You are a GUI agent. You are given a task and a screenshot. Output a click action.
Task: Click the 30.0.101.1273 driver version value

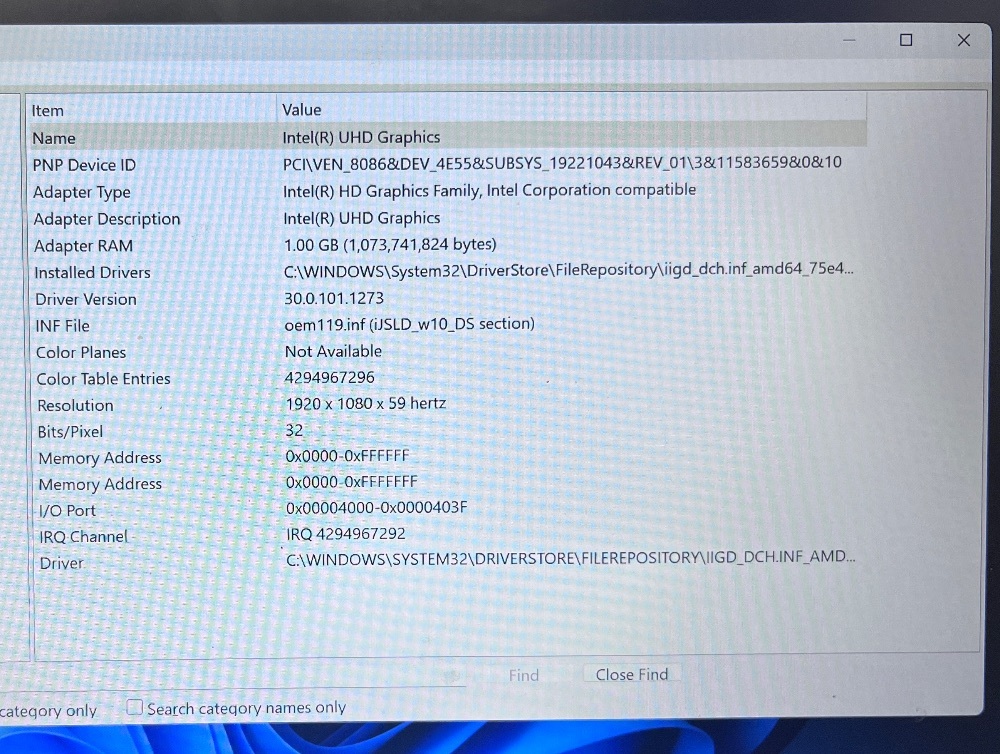[334, 298]
